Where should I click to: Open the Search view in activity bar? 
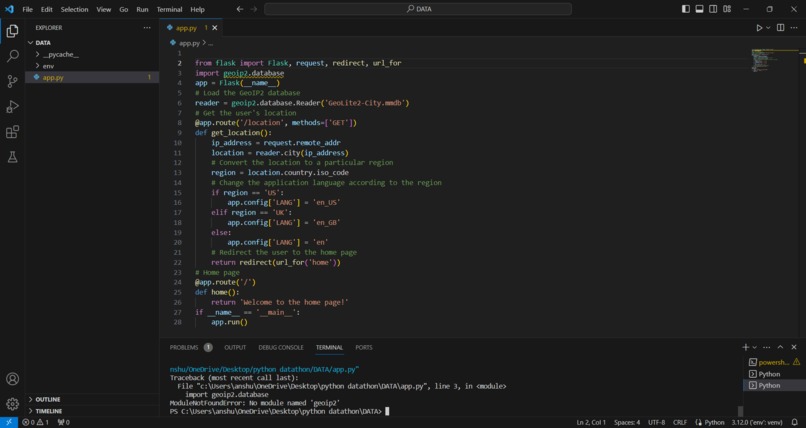click(x=12, y=55)
